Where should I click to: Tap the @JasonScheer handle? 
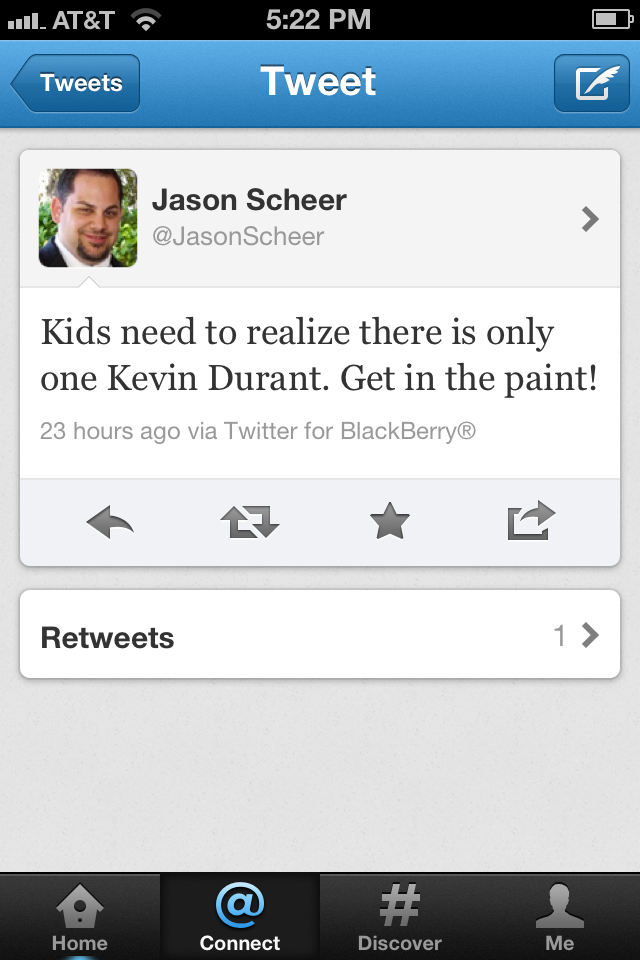click(x=238, y=237)
